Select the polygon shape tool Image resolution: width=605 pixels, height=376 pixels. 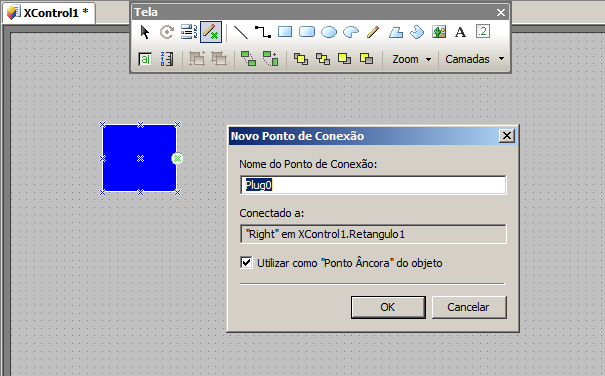click(395, 32)
